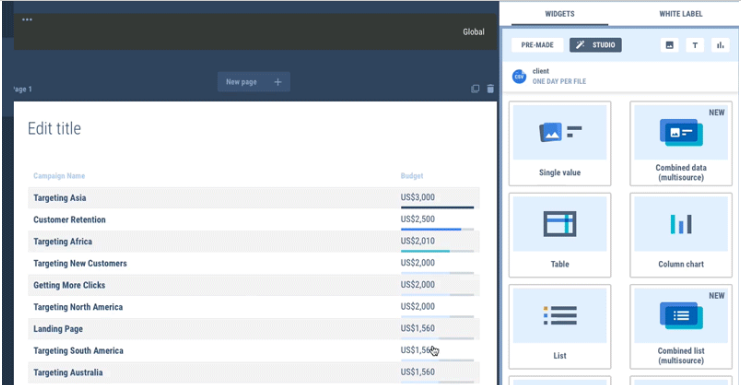The height and width of the screenshot is (385, 741).
Task: Add a Single value widget
Action: 560,143
